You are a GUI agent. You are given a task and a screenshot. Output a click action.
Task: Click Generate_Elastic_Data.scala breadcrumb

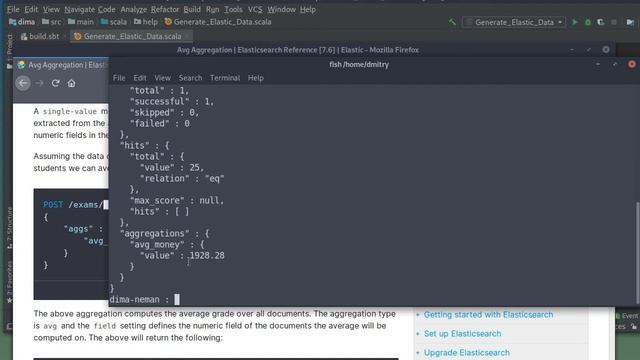click(218, 22)
